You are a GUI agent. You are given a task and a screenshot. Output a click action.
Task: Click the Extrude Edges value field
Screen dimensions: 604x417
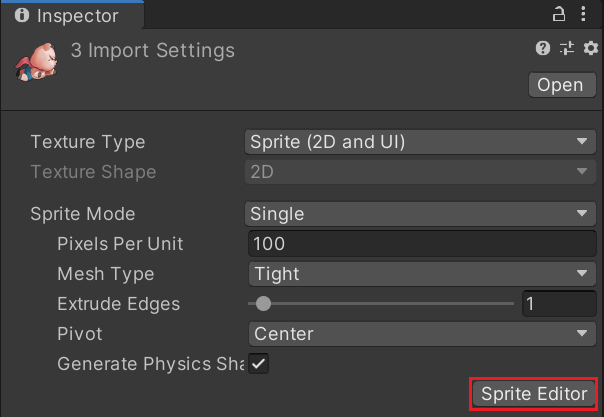click(x=559, y=304)
